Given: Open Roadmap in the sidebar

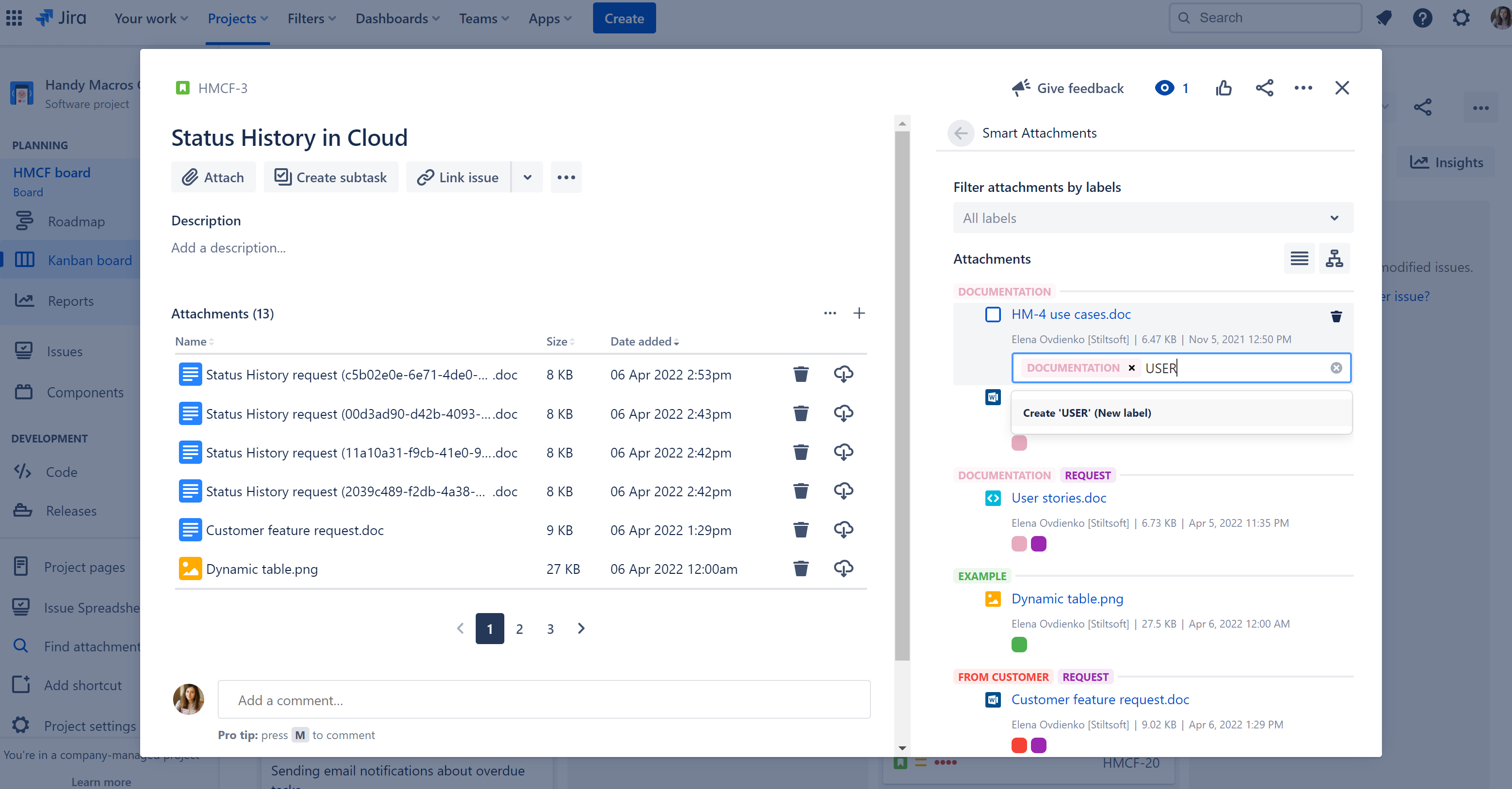Looking at the screenshot, I should coord(76,221).
